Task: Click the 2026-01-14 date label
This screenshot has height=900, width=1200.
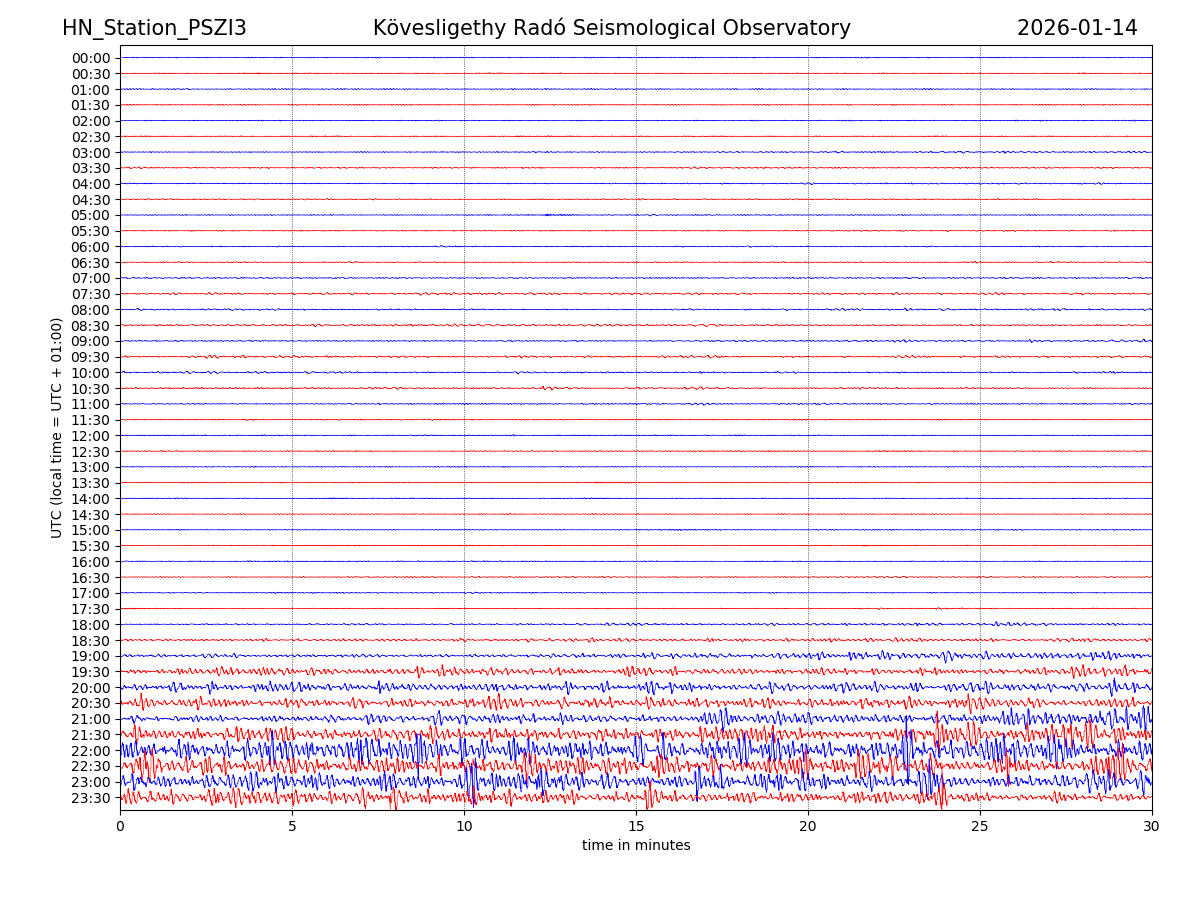Action: 1077,28
